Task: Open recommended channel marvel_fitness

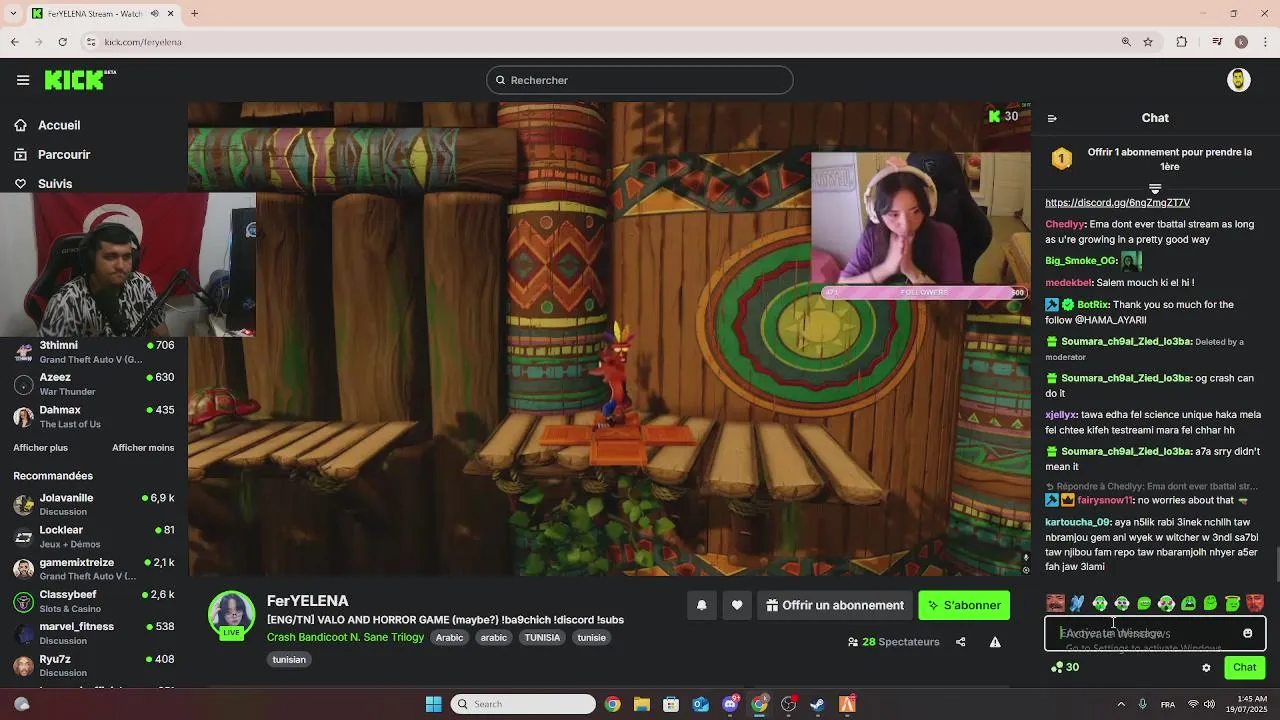Action: point(94,633)
